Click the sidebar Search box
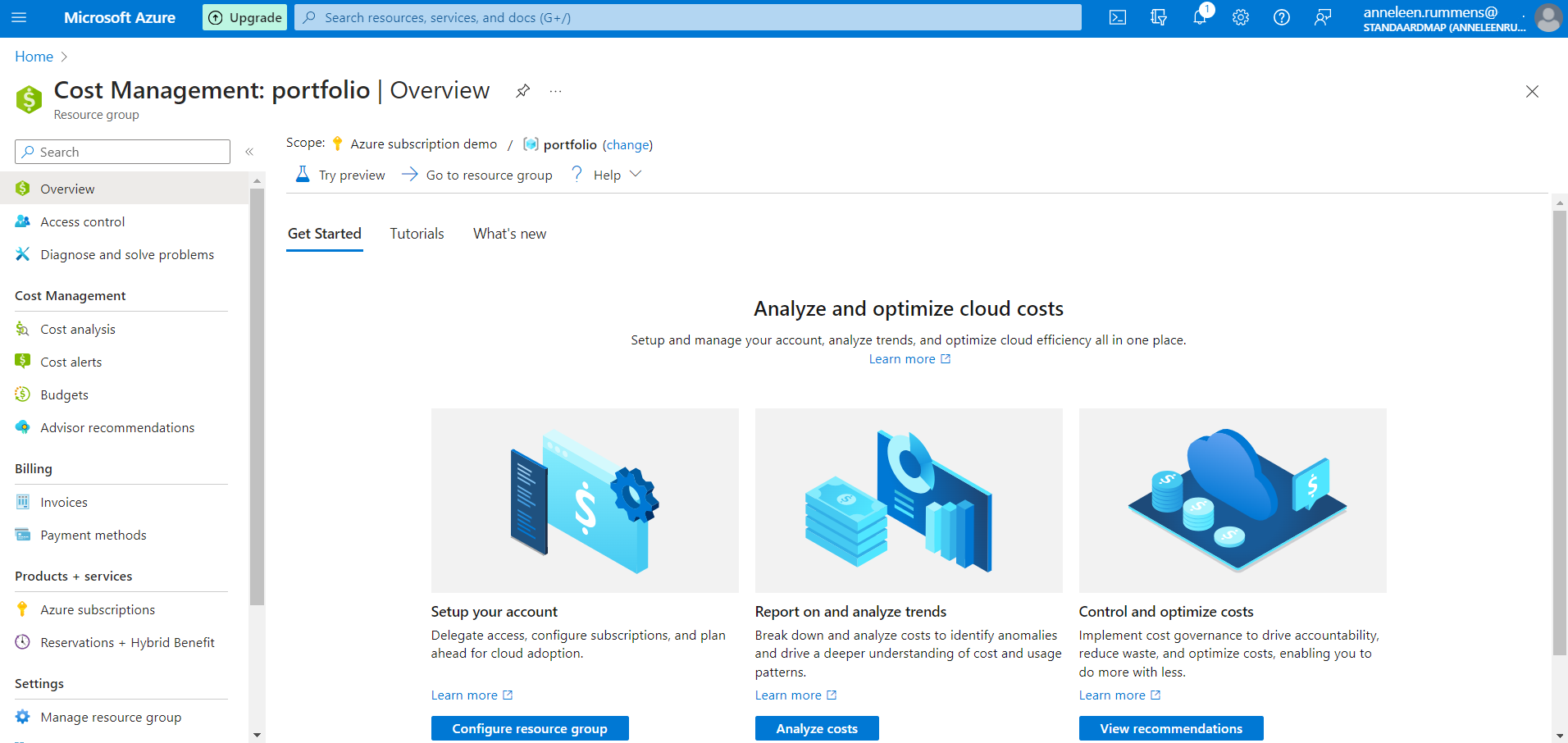This screenshot has height=743, width=1568. click(122, 152)
